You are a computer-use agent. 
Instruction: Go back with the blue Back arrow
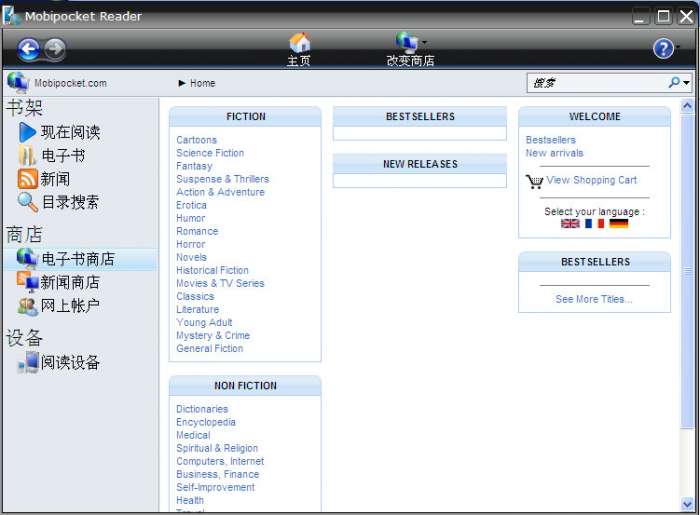point(29,49)
